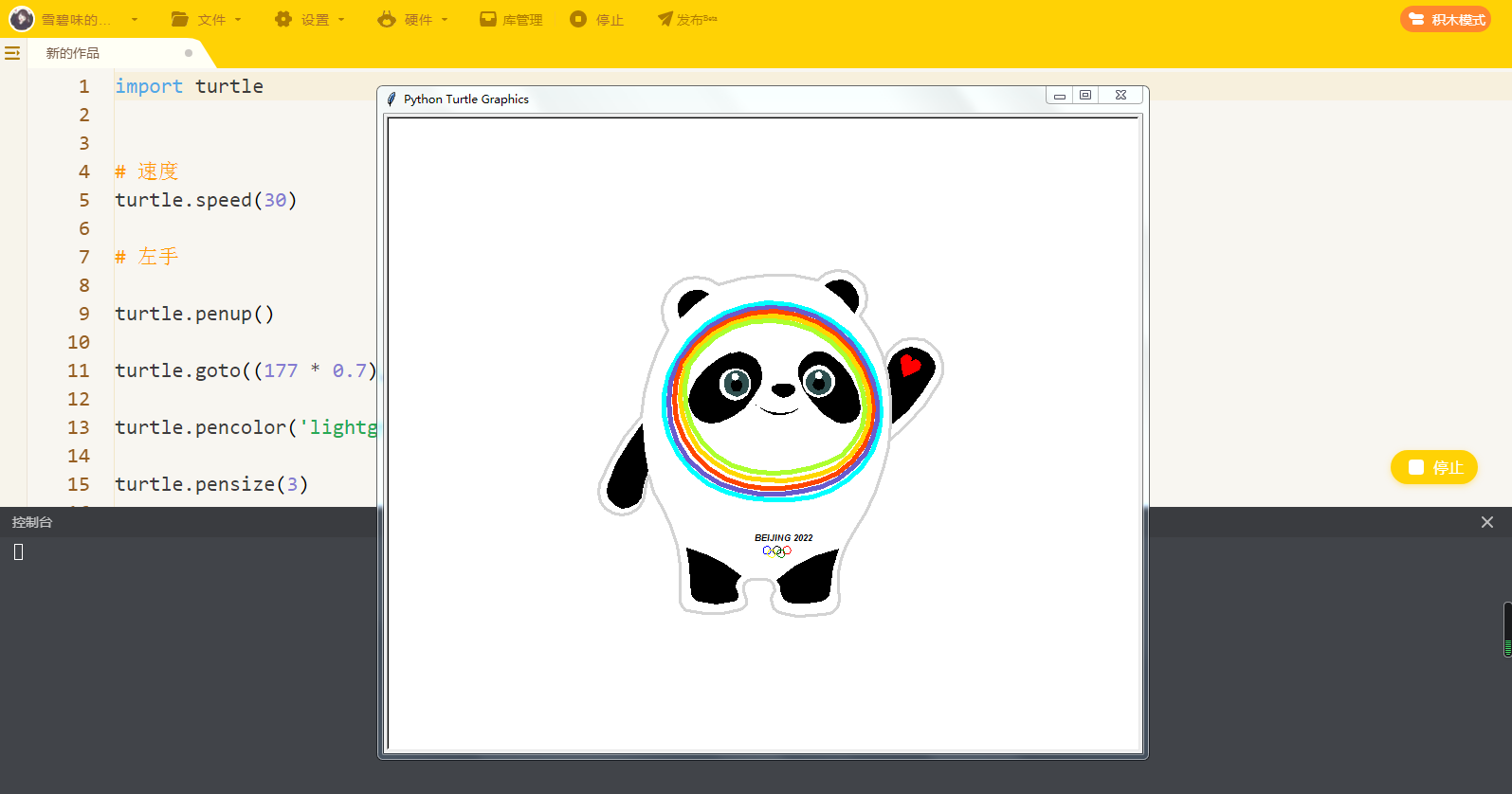Click the unsaved dot on 新的作品 tab

point(189,53)
